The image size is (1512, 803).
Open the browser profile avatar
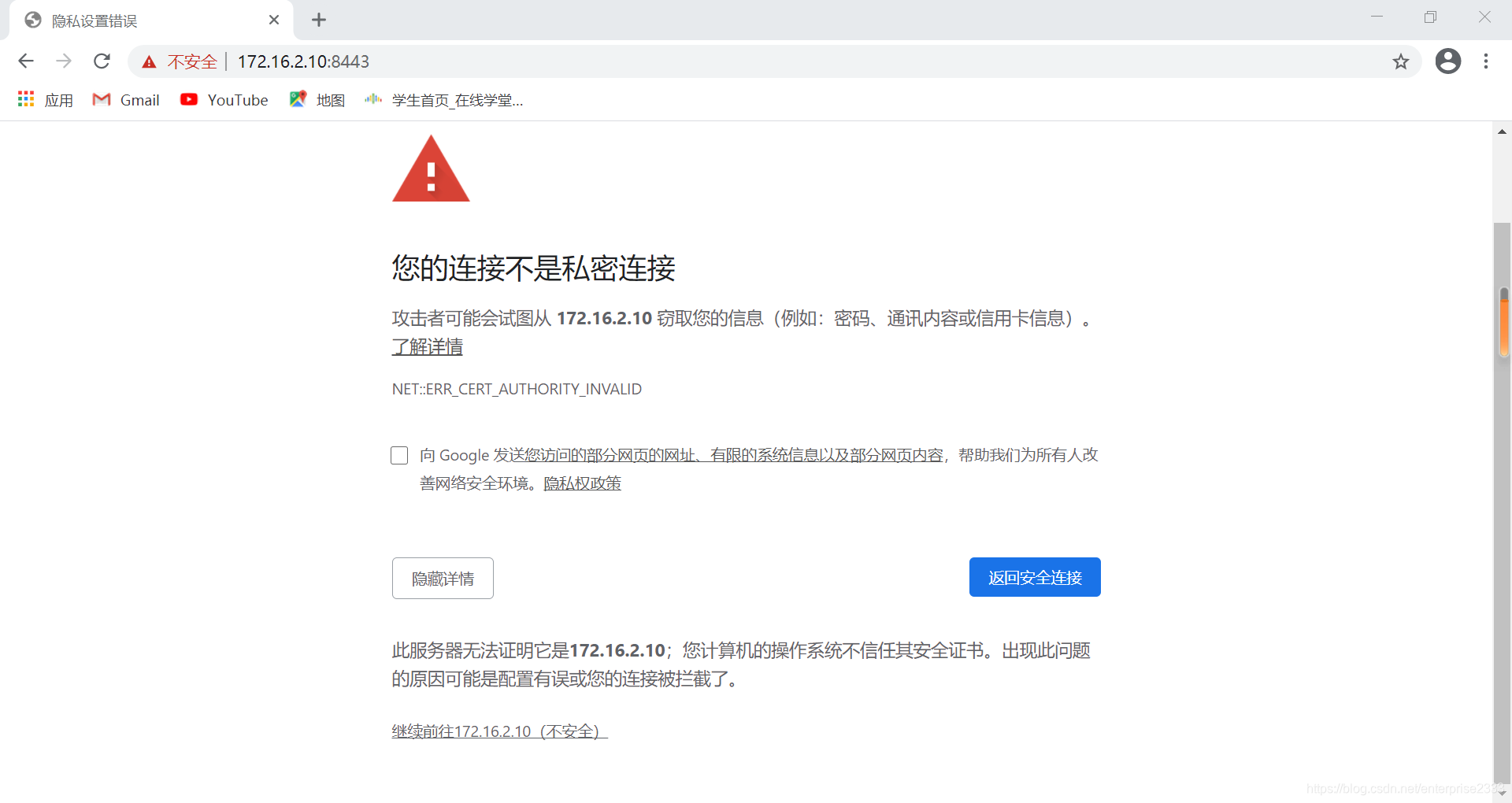click(1448, 61)
